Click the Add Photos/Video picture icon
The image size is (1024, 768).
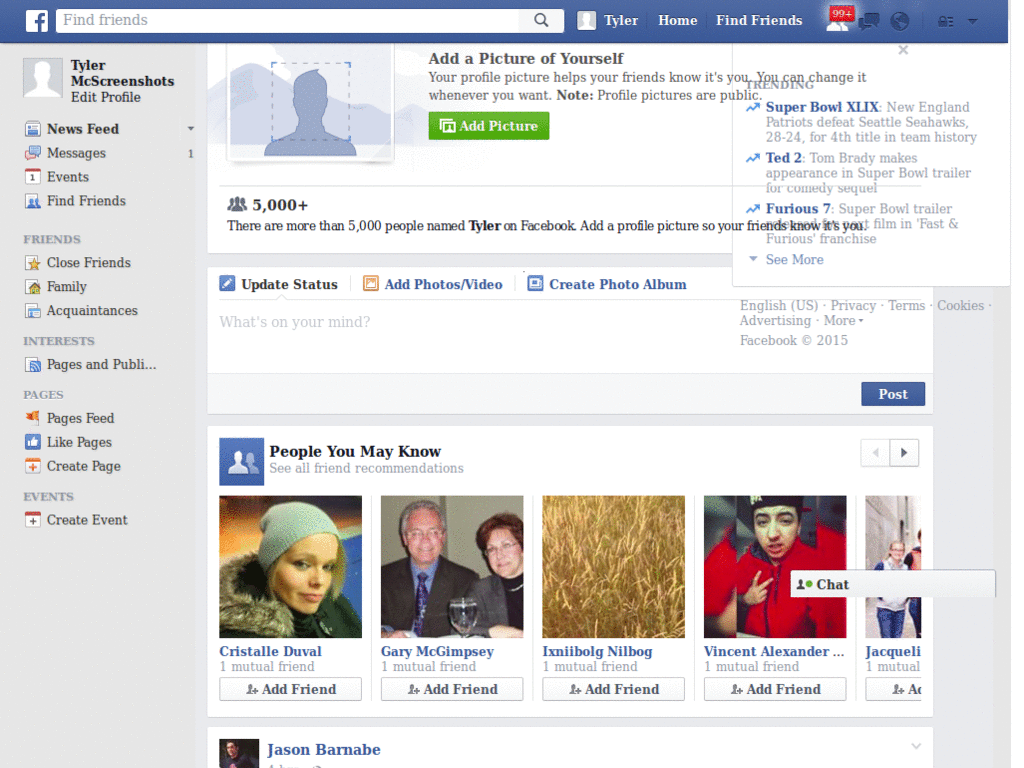pyautogui.click(x=371, y=283)
